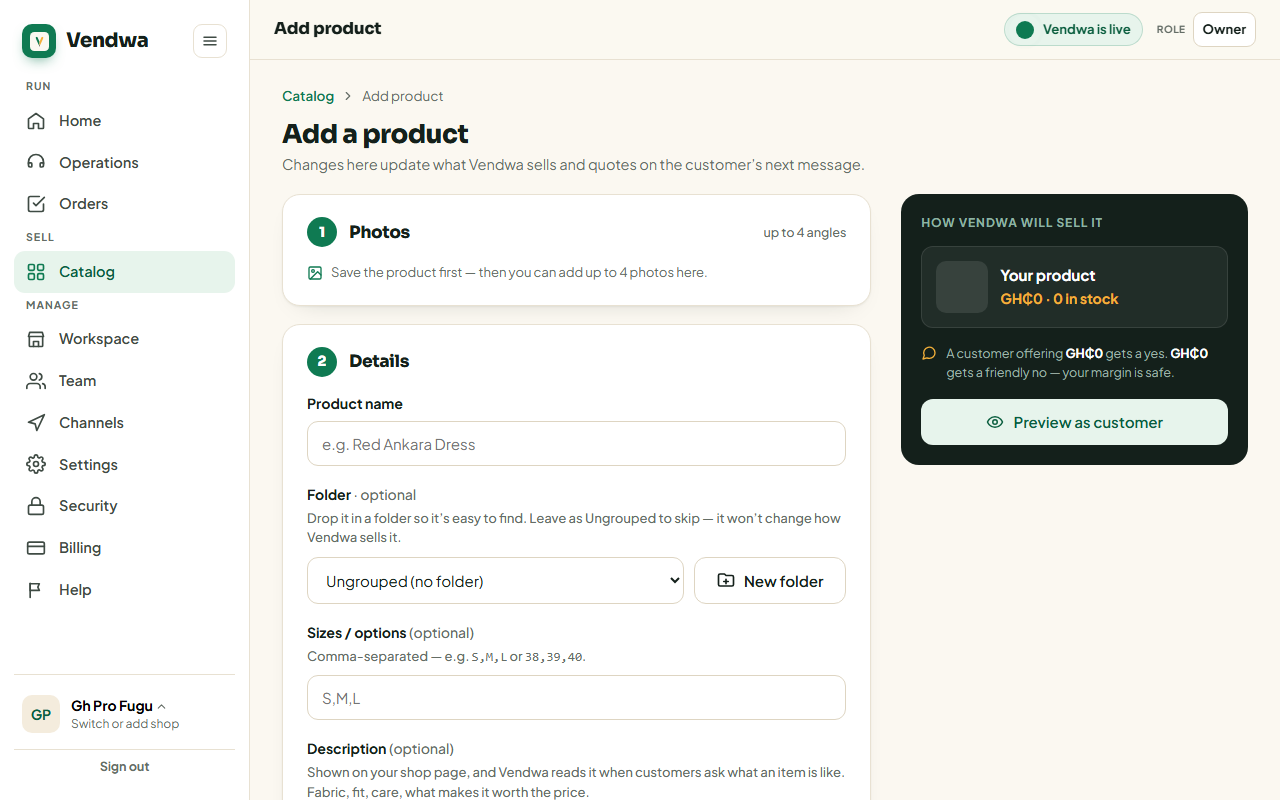Click the image icon in Photos section
The image size is (1280, 800).
click(315, 273)
